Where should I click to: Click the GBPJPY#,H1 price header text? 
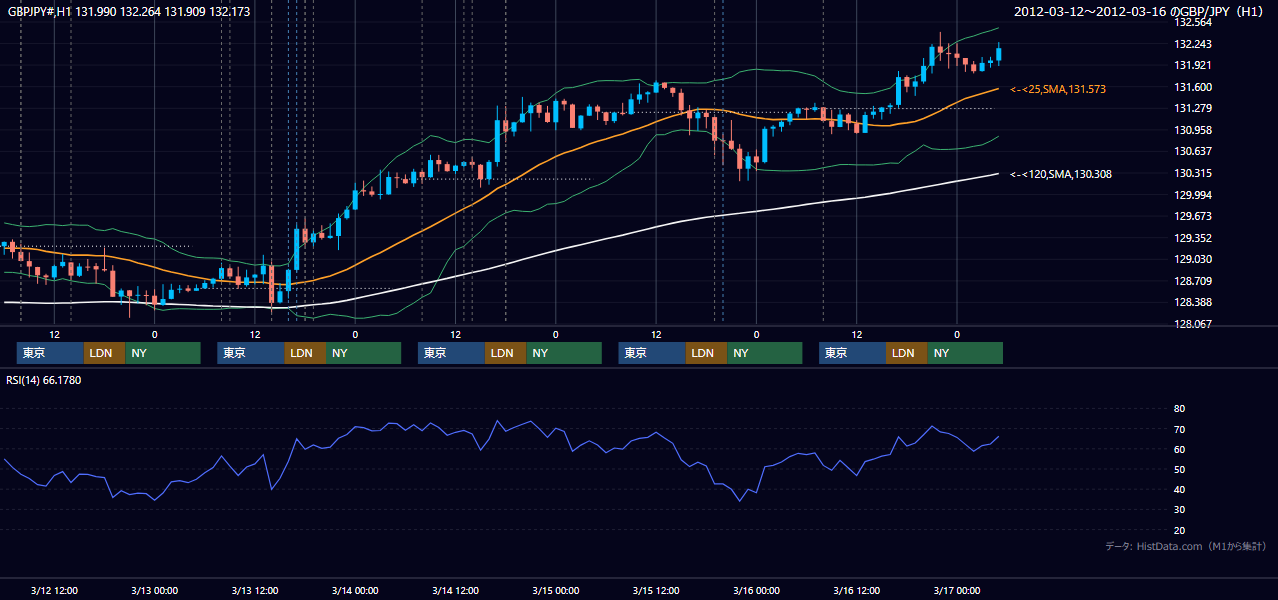coord(129,11)
